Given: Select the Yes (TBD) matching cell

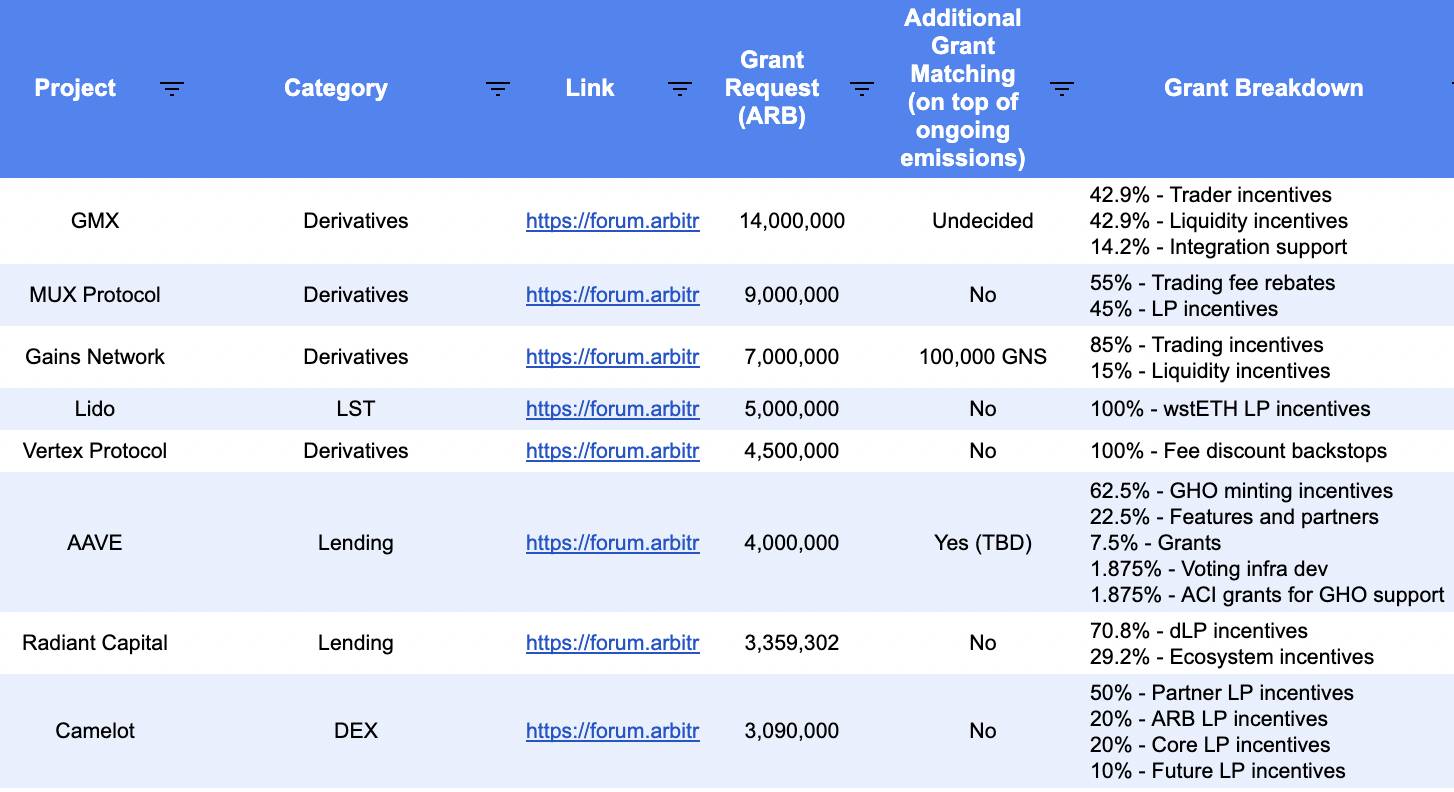Looking at the screenshot, I should click(x=983, y=543).
